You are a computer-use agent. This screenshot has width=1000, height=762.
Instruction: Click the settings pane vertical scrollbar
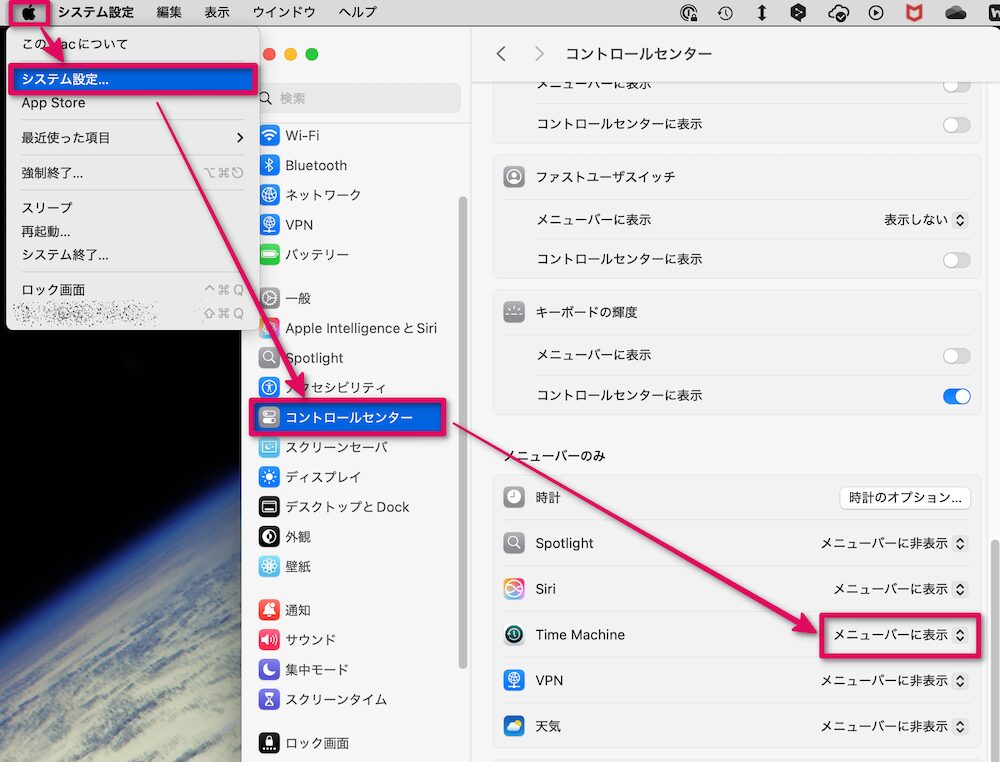click(x=994, y=650)
